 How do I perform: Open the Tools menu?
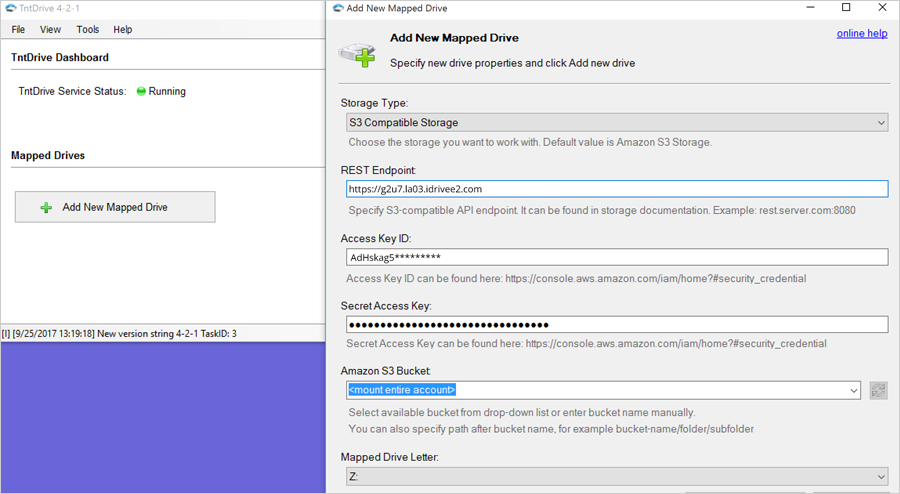pyautogui.click(x=88, y=30)
